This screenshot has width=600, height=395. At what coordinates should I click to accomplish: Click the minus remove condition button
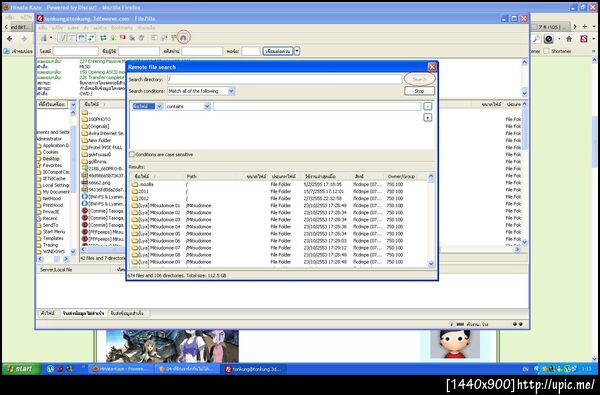coord(428,106)
